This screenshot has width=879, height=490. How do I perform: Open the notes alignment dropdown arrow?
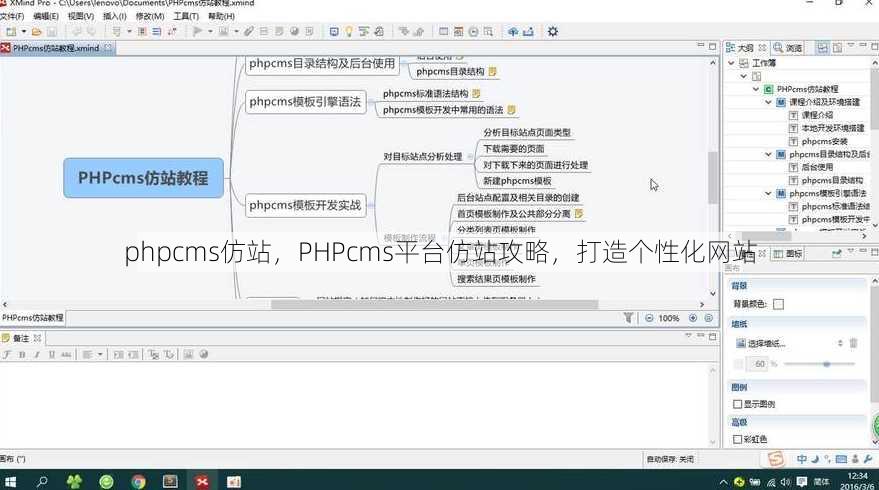click(100, 354)
